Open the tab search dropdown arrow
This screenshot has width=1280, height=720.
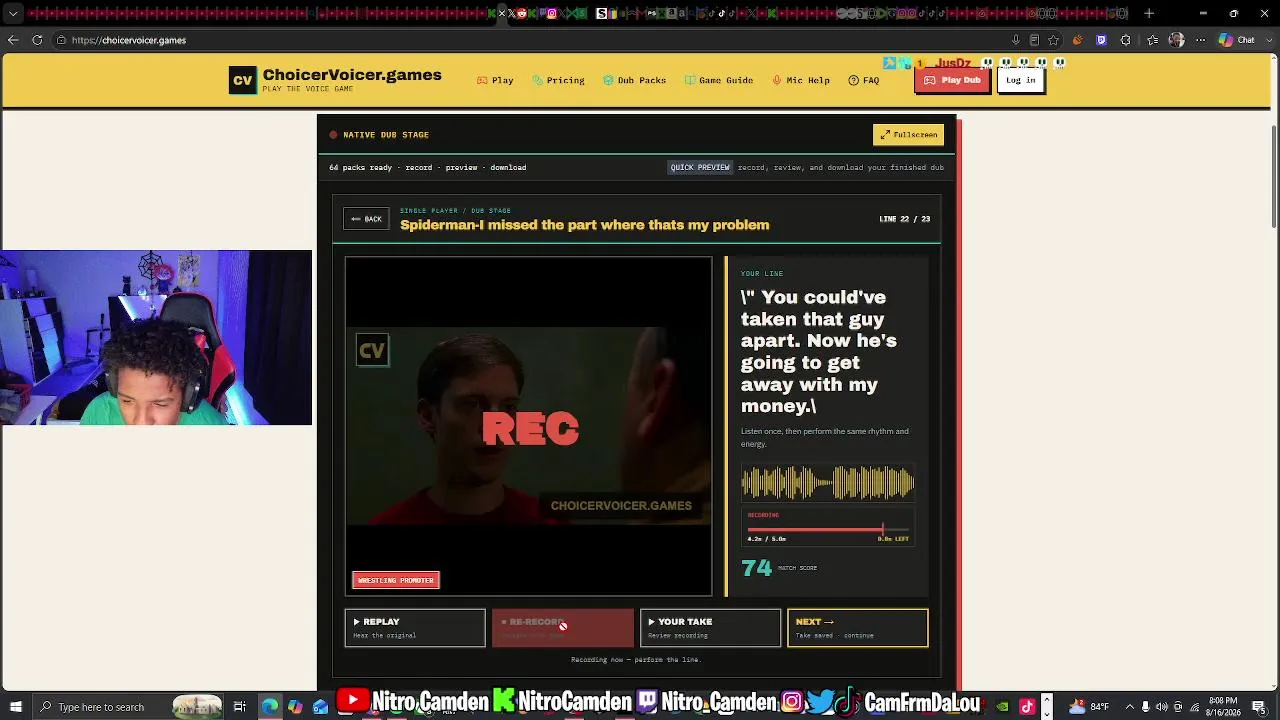click(13, 14)
